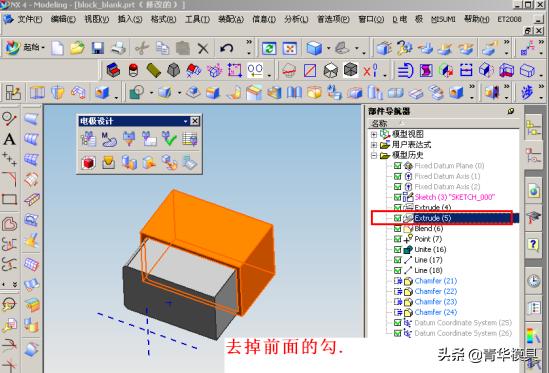The width and height of the screenshot is (549, 373).
Task: Open the 插入(S) menu
Action: click(130, 19)
